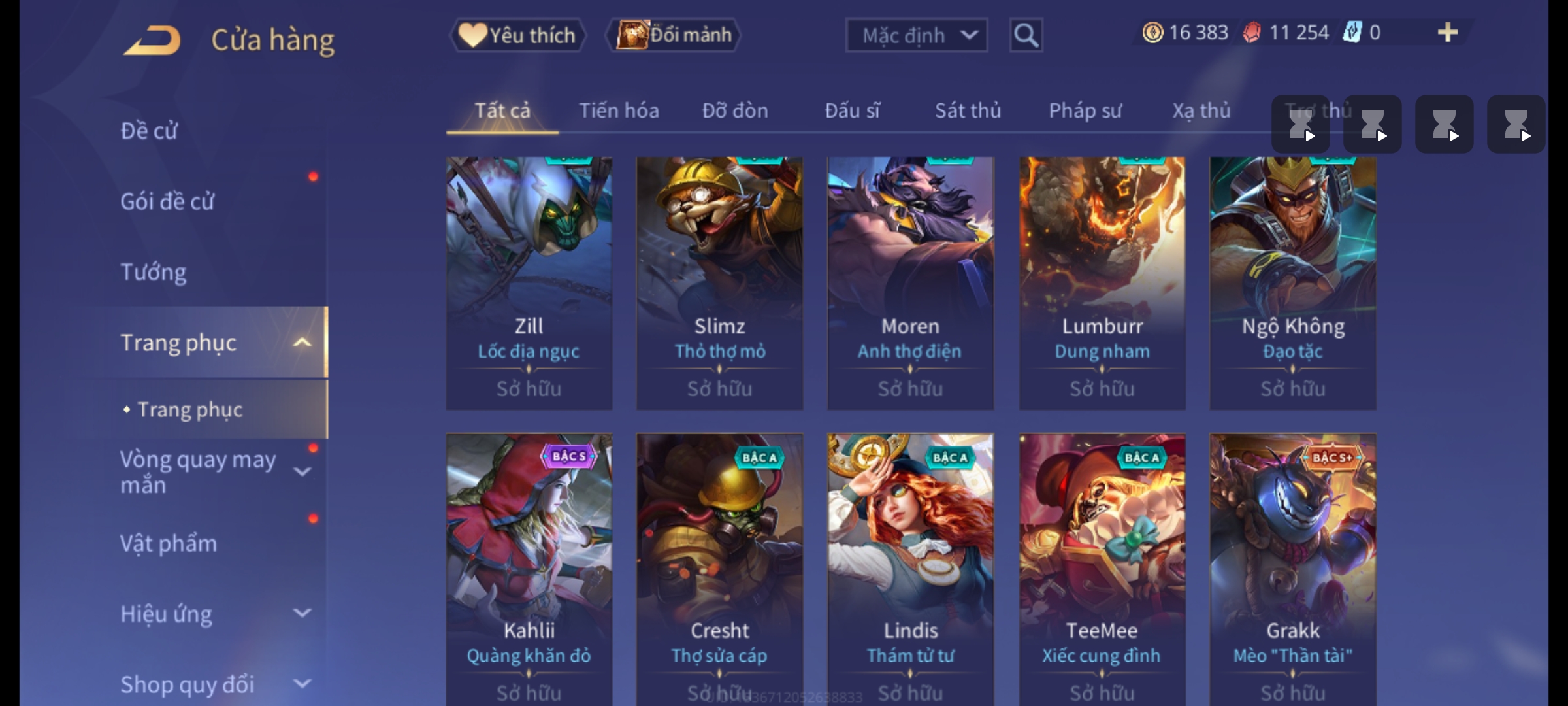This screenshot has width=1568, height=706.
Task: Switch to the Tiến hóa tab
Action: tap(619, 111)
